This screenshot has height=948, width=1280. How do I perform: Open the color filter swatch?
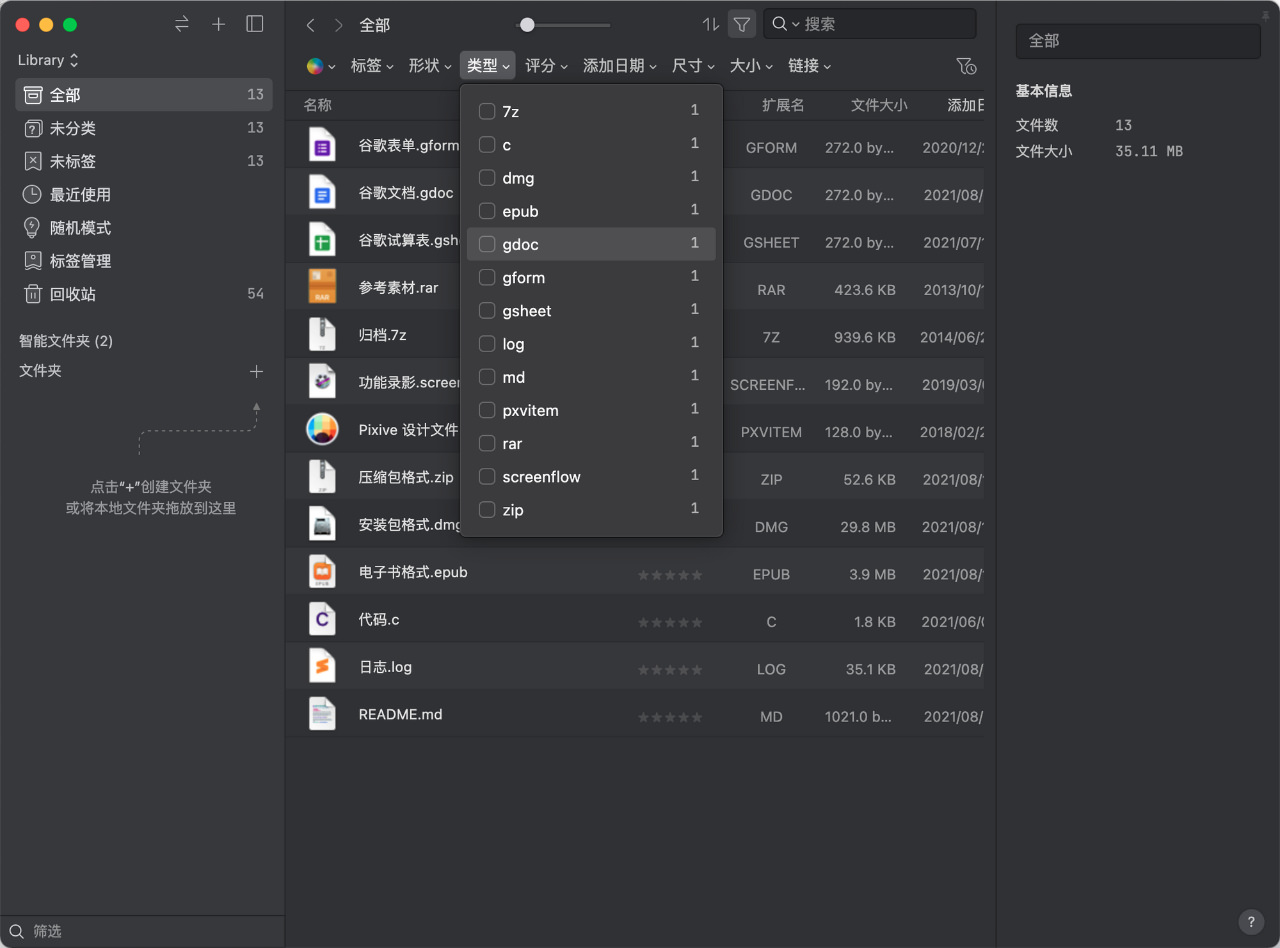(320, 66)
